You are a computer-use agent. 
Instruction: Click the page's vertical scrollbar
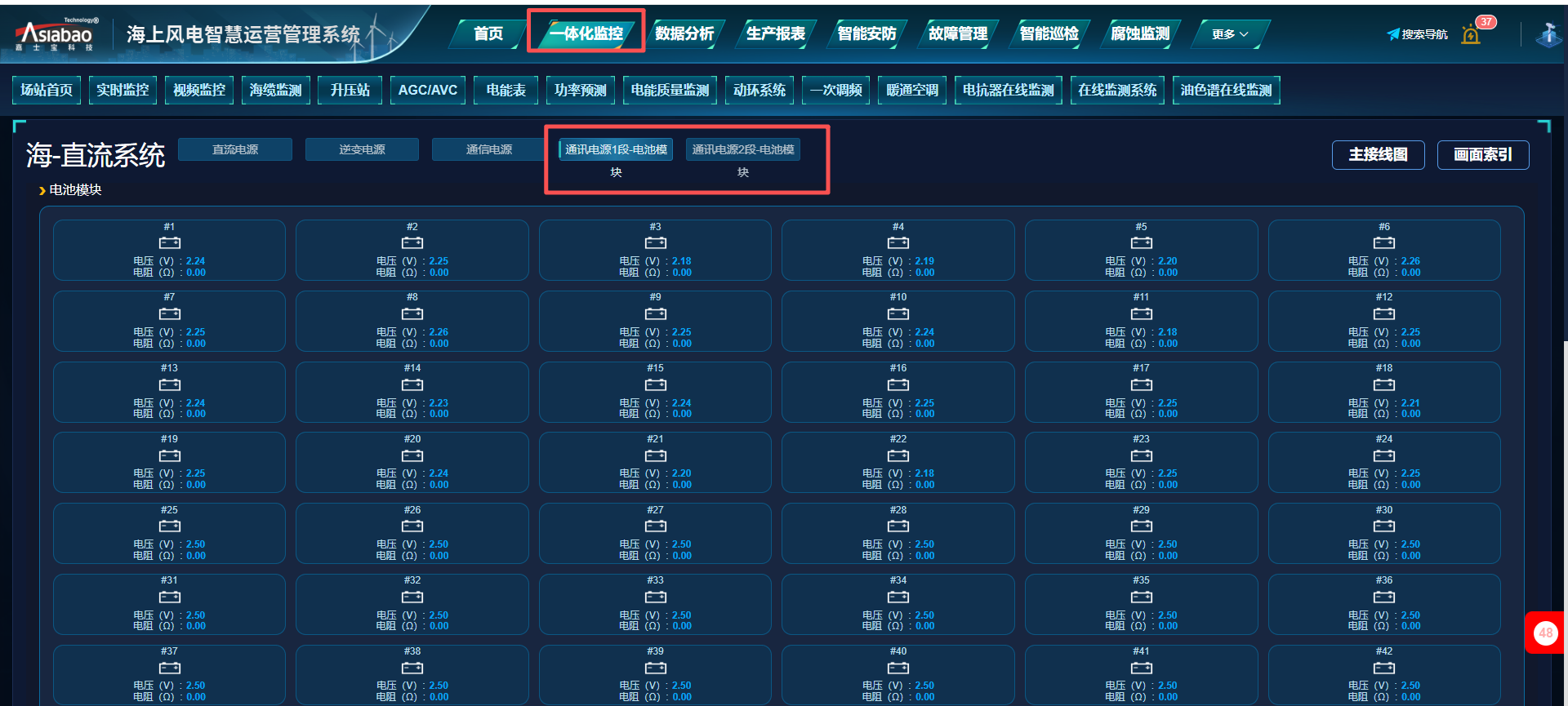click(x=1564, y=204)
